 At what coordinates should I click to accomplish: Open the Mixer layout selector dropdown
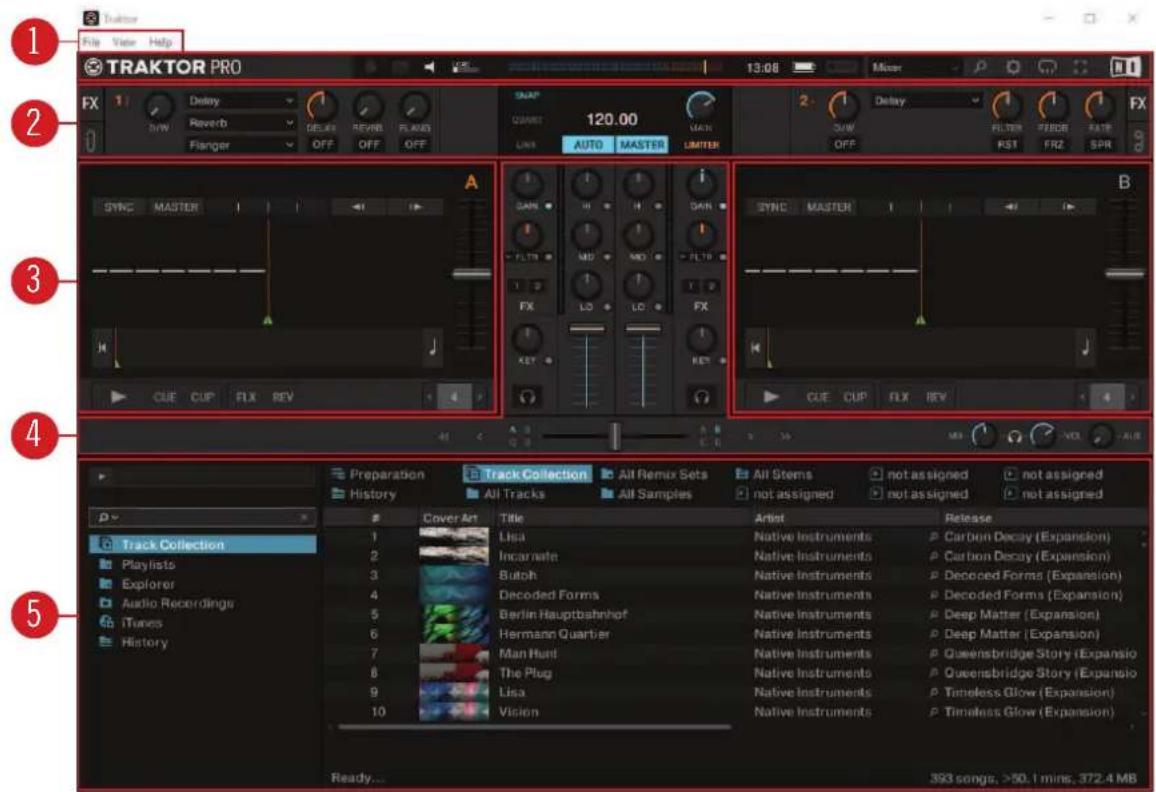click(915, 67)
